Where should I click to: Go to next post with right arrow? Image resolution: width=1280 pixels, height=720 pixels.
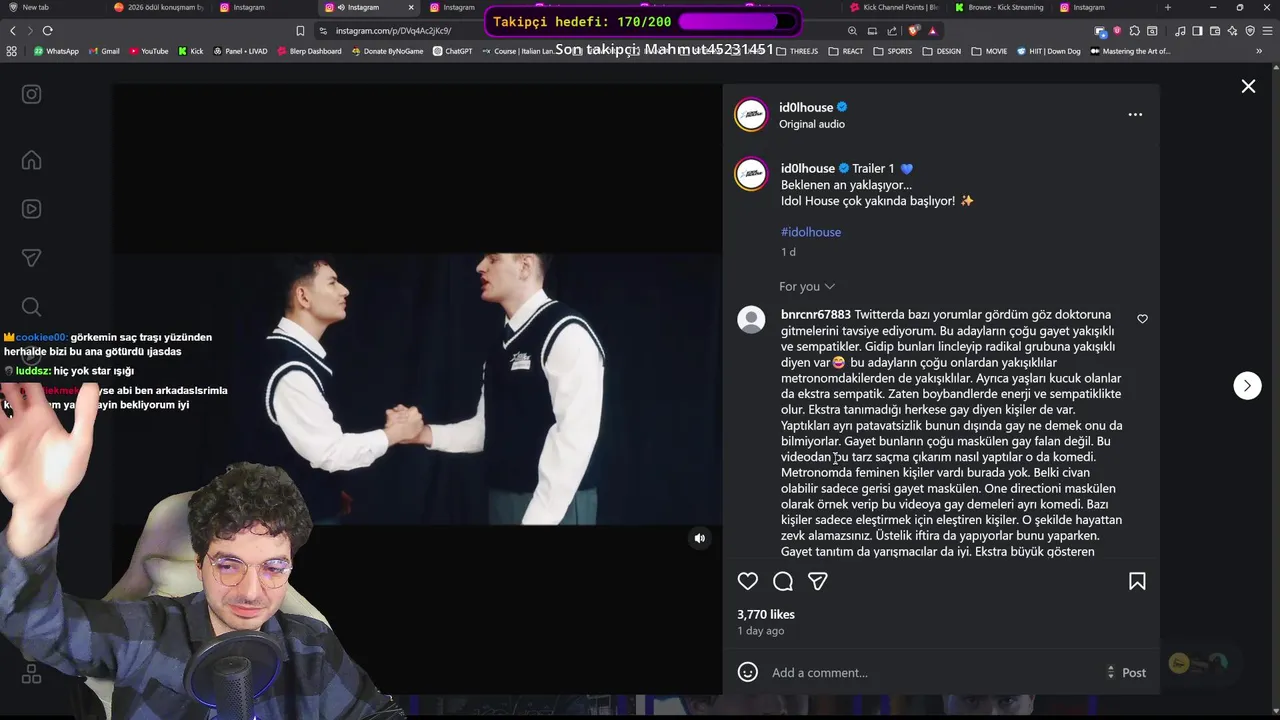tap(1247, 385)
